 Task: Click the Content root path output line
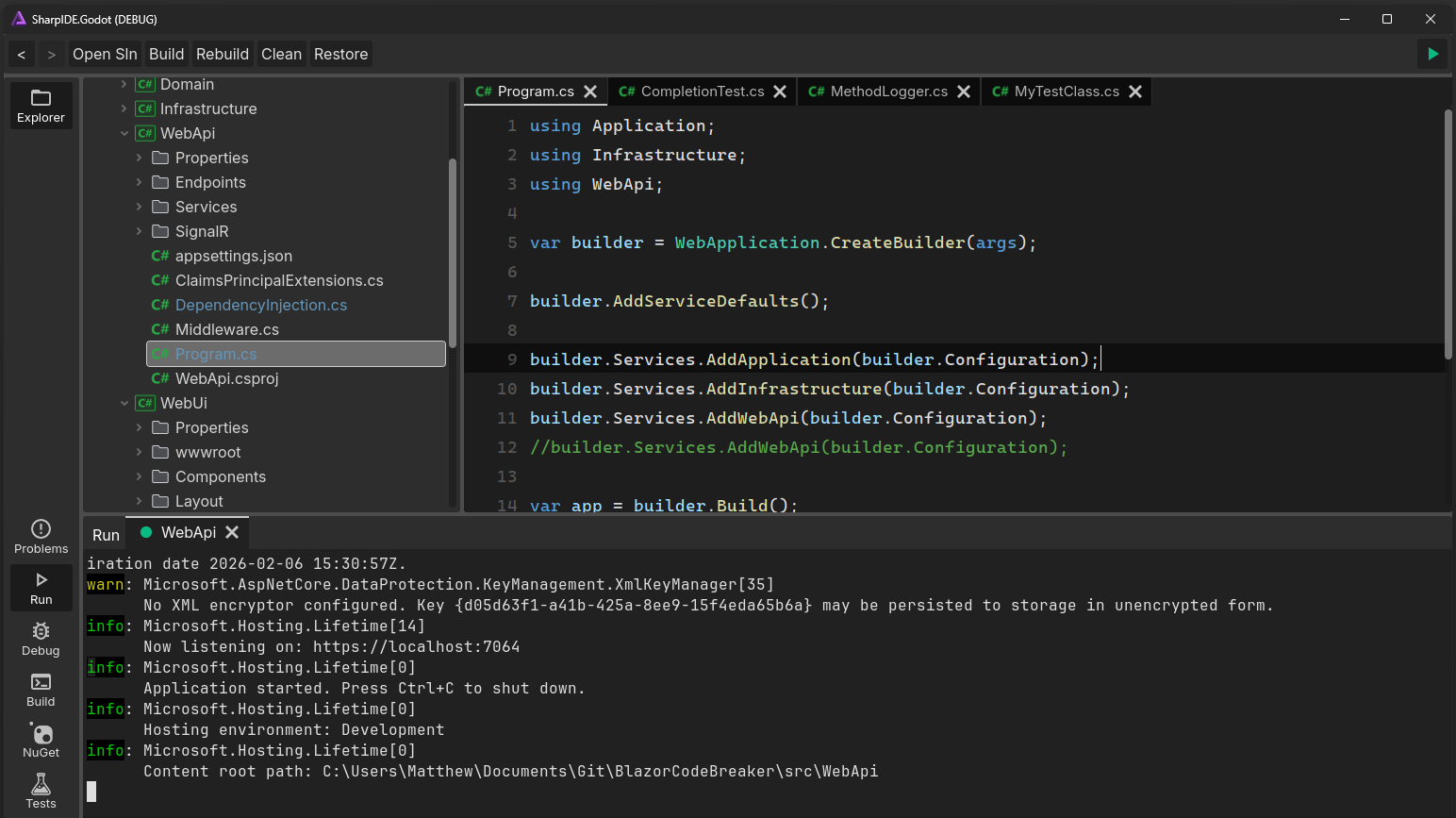(510, 771)
